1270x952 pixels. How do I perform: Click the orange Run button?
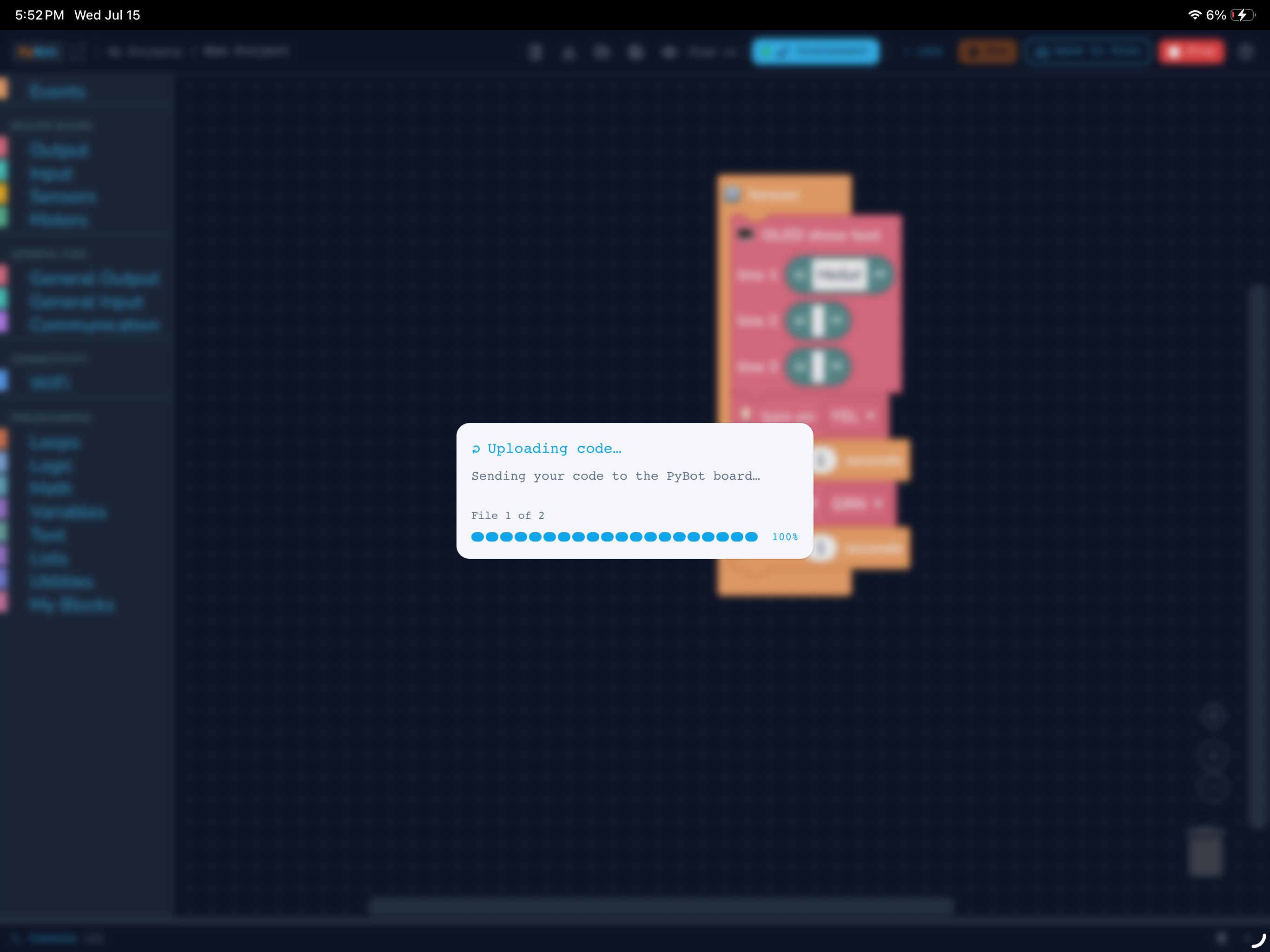(x=987, y=52)
